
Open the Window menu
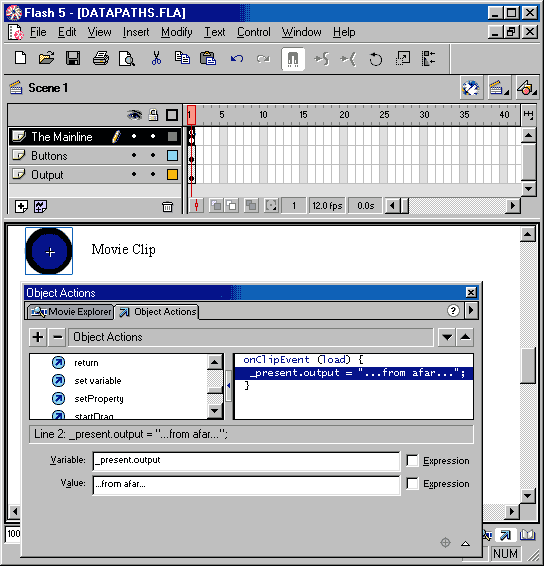coord(301,32)
